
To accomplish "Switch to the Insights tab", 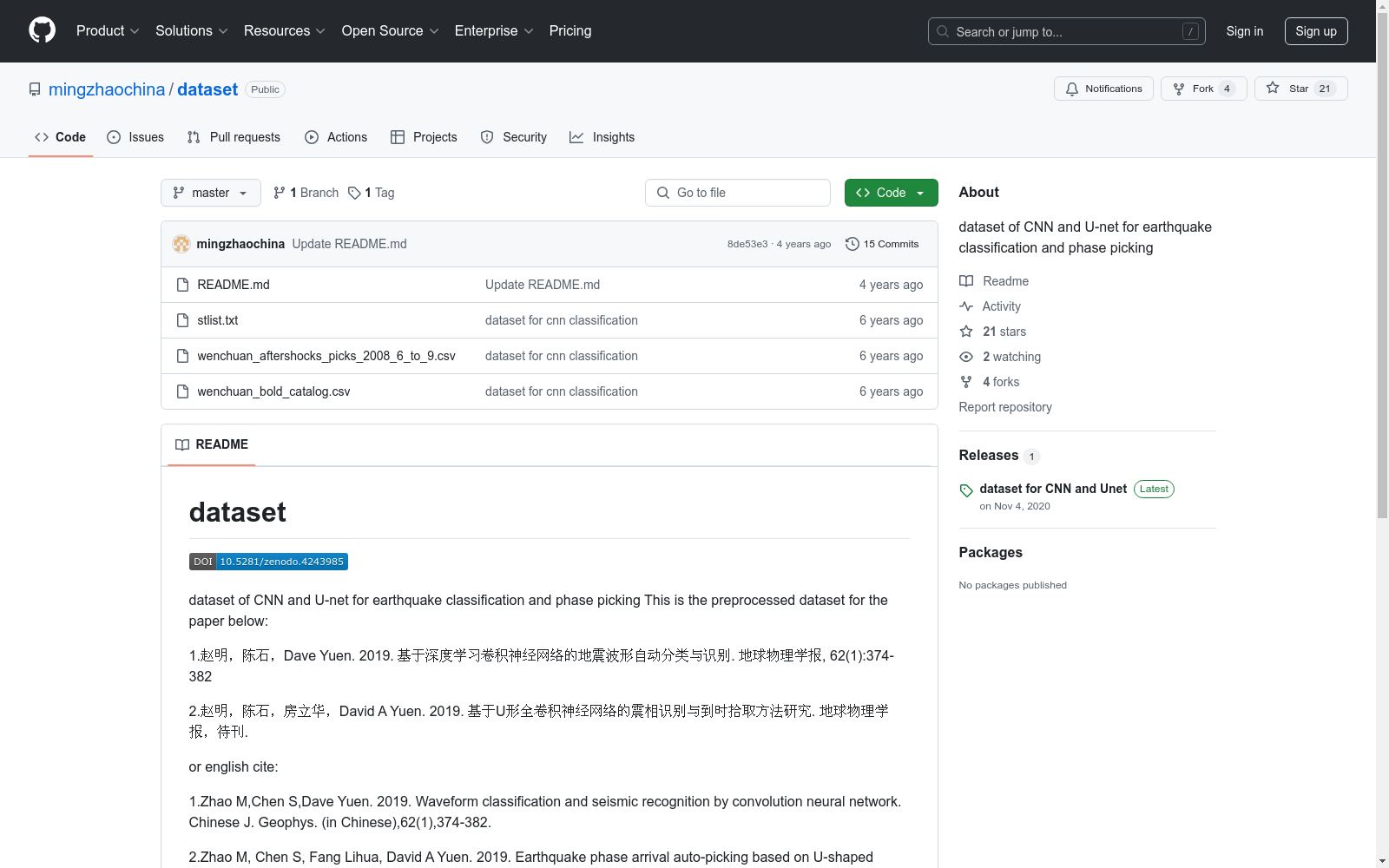I will pos(602,137).
